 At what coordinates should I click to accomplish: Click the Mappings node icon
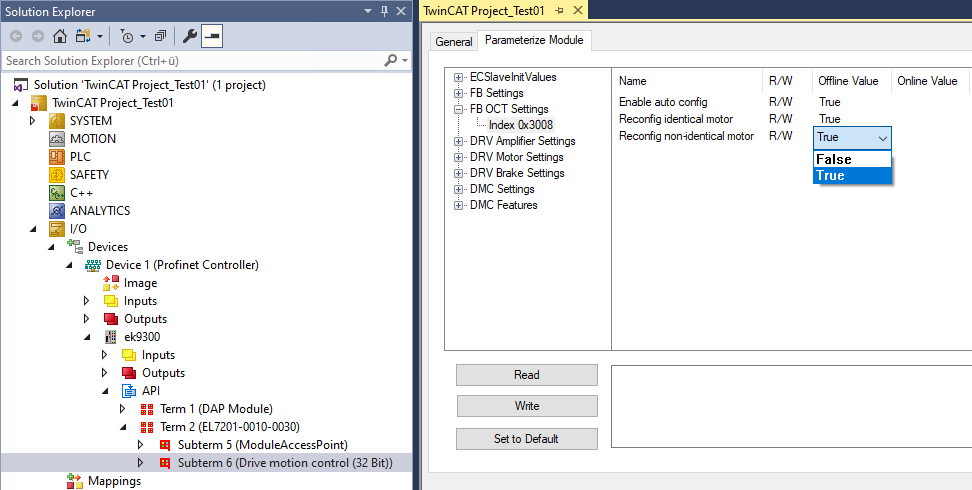(75, 481)
